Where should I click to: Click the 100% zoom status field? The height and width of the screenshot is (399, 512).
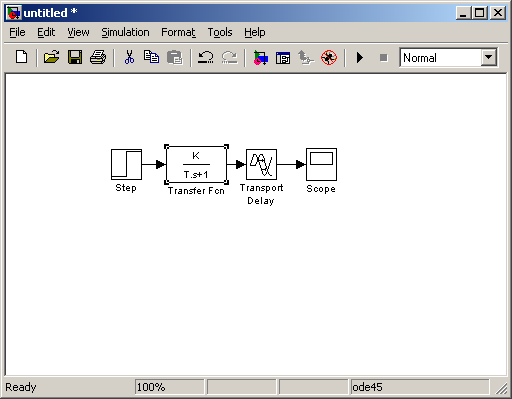coord(169,387)
